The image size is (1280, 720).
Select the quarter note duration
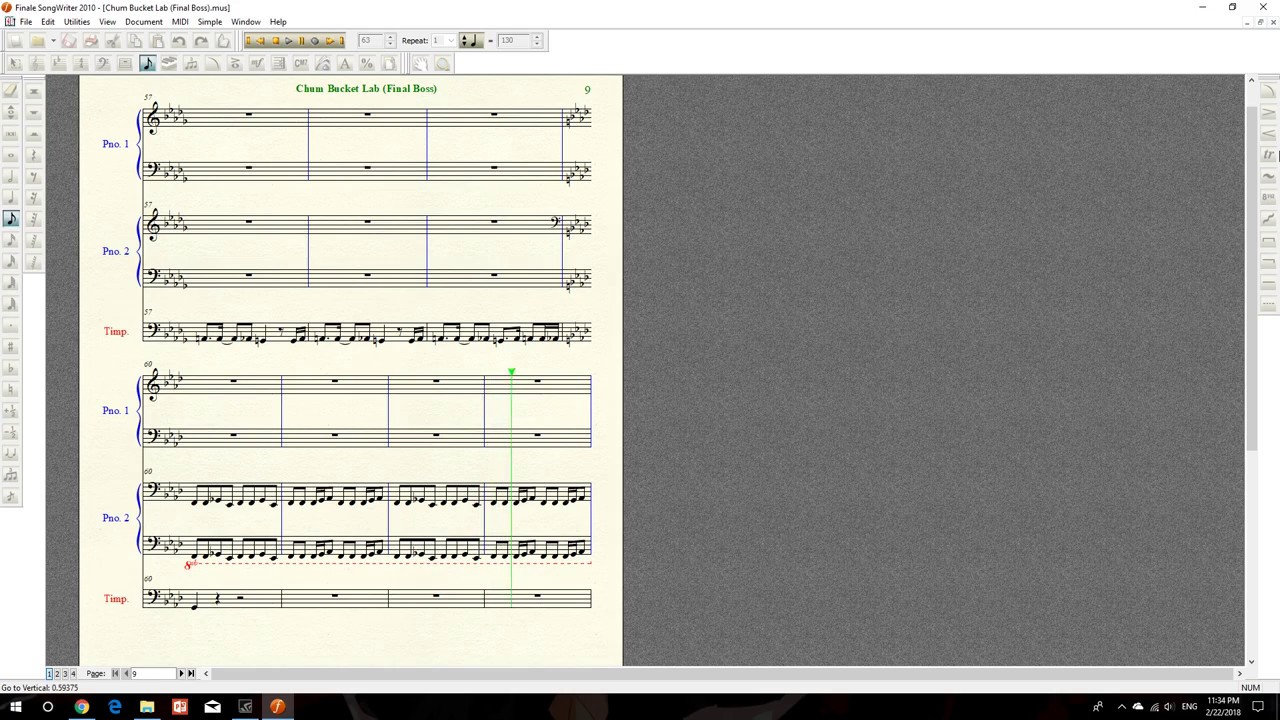[11, 198]
